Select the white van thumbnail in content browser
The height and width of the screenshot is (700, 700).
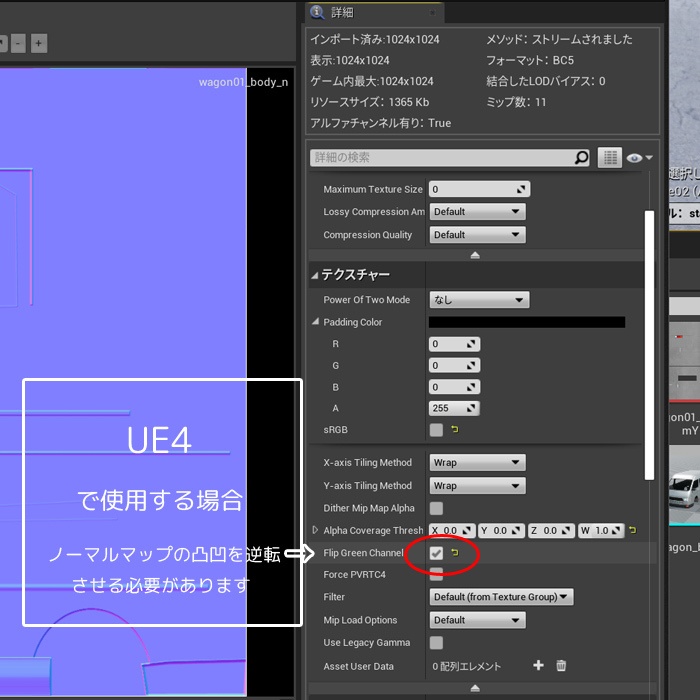684,487
